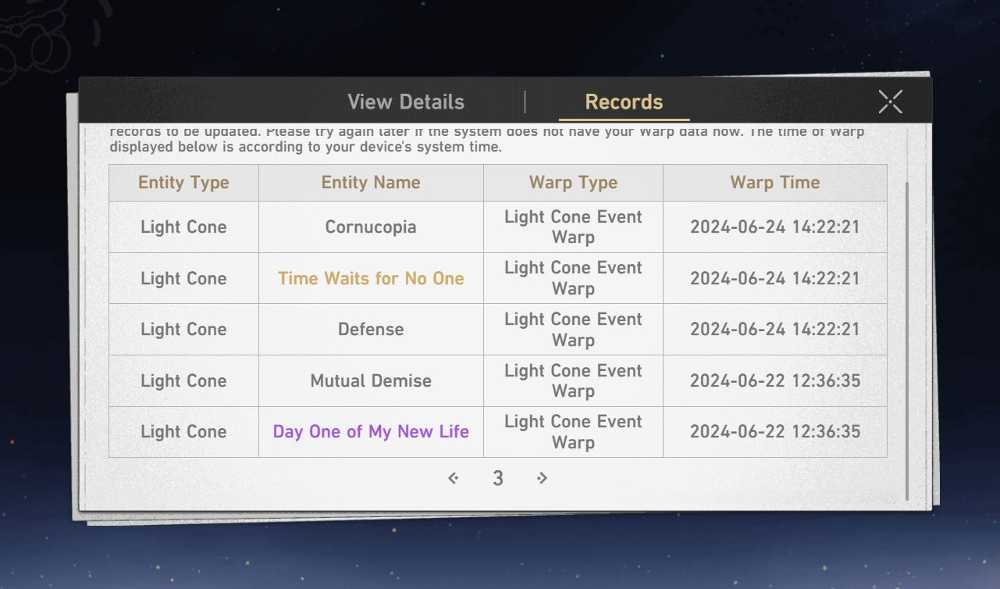The height and width of the screenshot is (589, 1000).
Task: Select the Records tab
Action: (x=624, y=102)
